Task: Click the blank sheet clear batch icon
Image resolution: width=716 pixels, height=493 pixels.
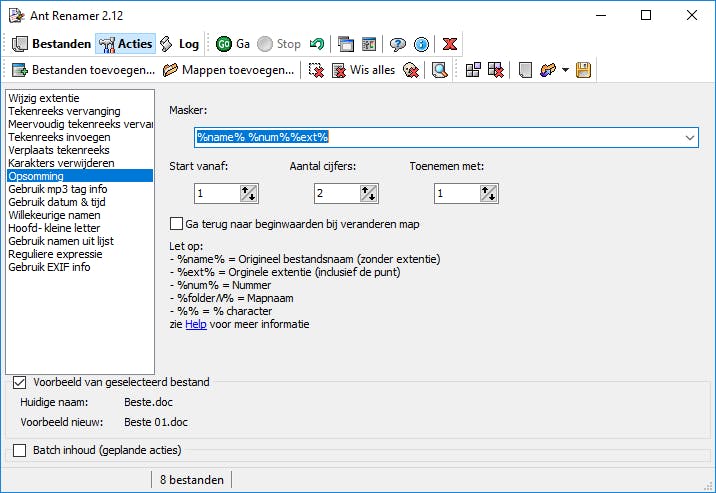Action: (525, 70)
